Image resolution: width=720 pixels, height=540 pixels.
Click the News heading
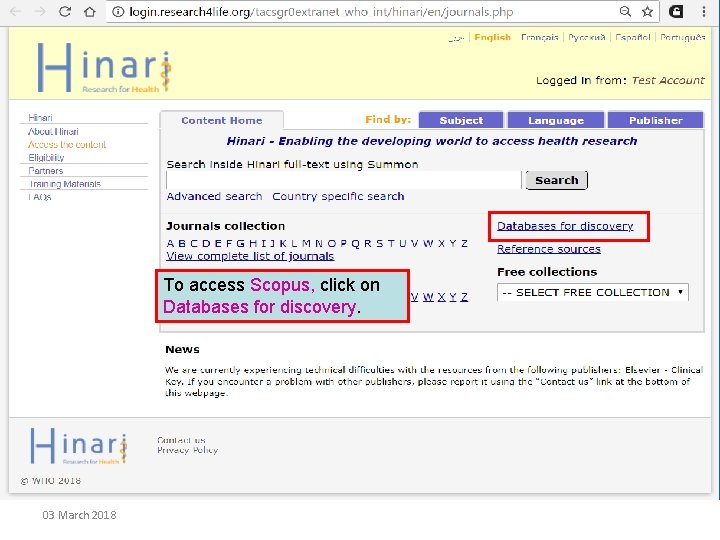coord(182,349)
